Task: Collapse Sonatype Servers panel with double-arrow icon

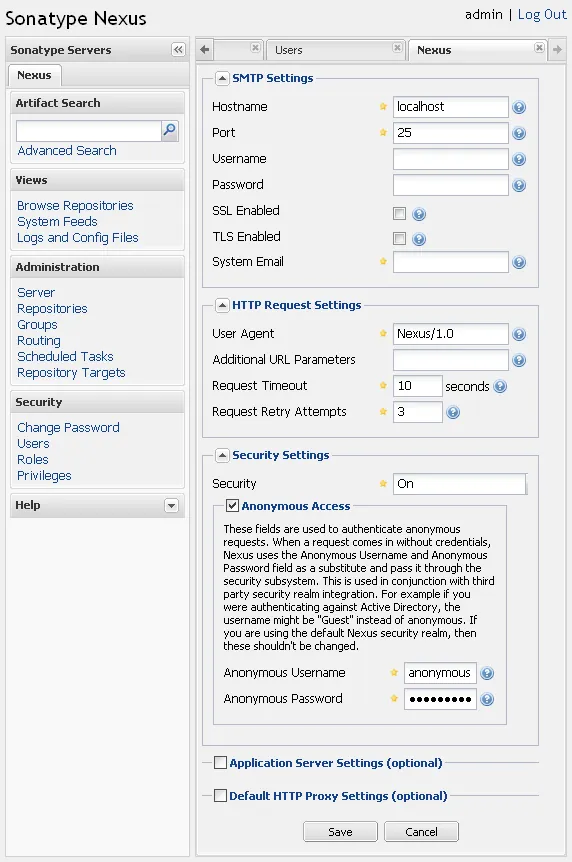Action: coord(178,50)
